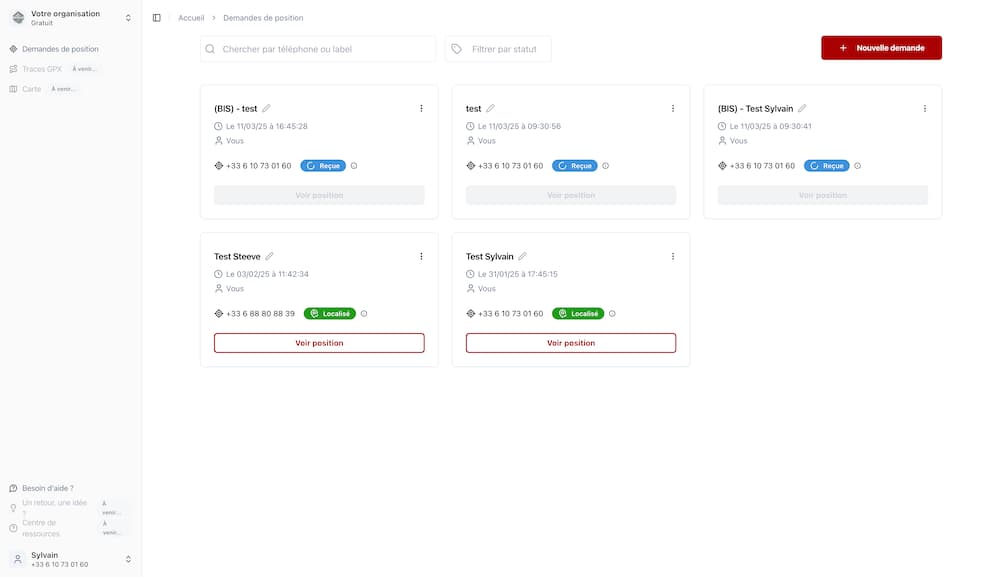This screenshot has width=1000, height=577.
Task: Click the "Localisé" status badge on Test Sylvain
Action: click(578, 314)
